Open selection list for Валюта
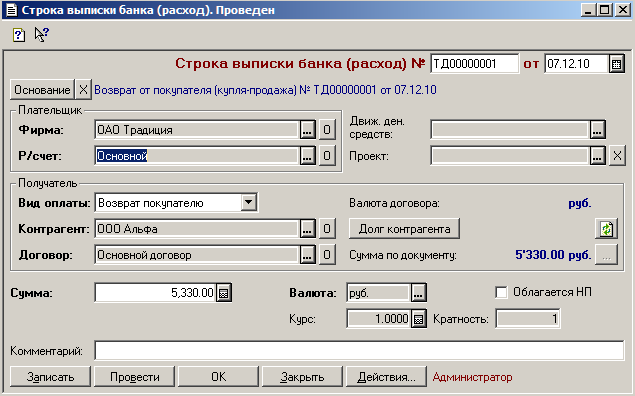Image resolution: width=635 pixels, height=396 pixels. coord(418,293)
